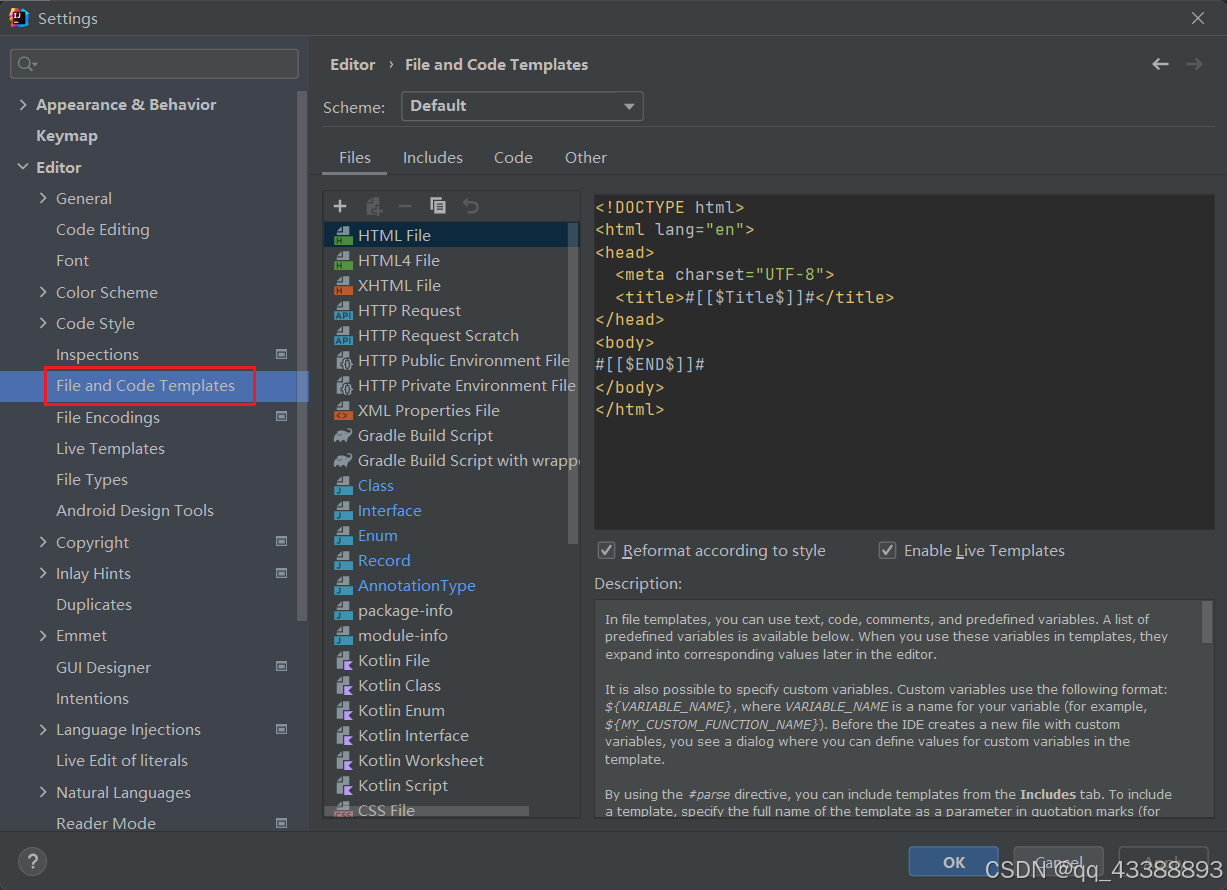Click the Kotlin File template icon
Image resolution: width=1227 pixels, height=890 pixels.
(x=343, y=660)
